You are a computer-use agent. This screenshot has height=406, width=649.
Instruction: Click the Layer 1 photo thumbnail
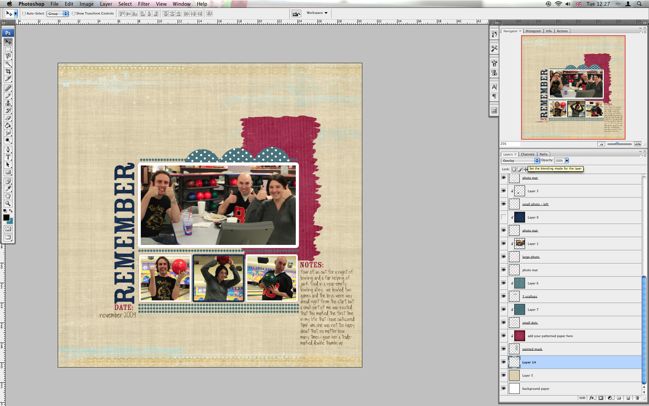pyautogui.click(x=520, y=243)
